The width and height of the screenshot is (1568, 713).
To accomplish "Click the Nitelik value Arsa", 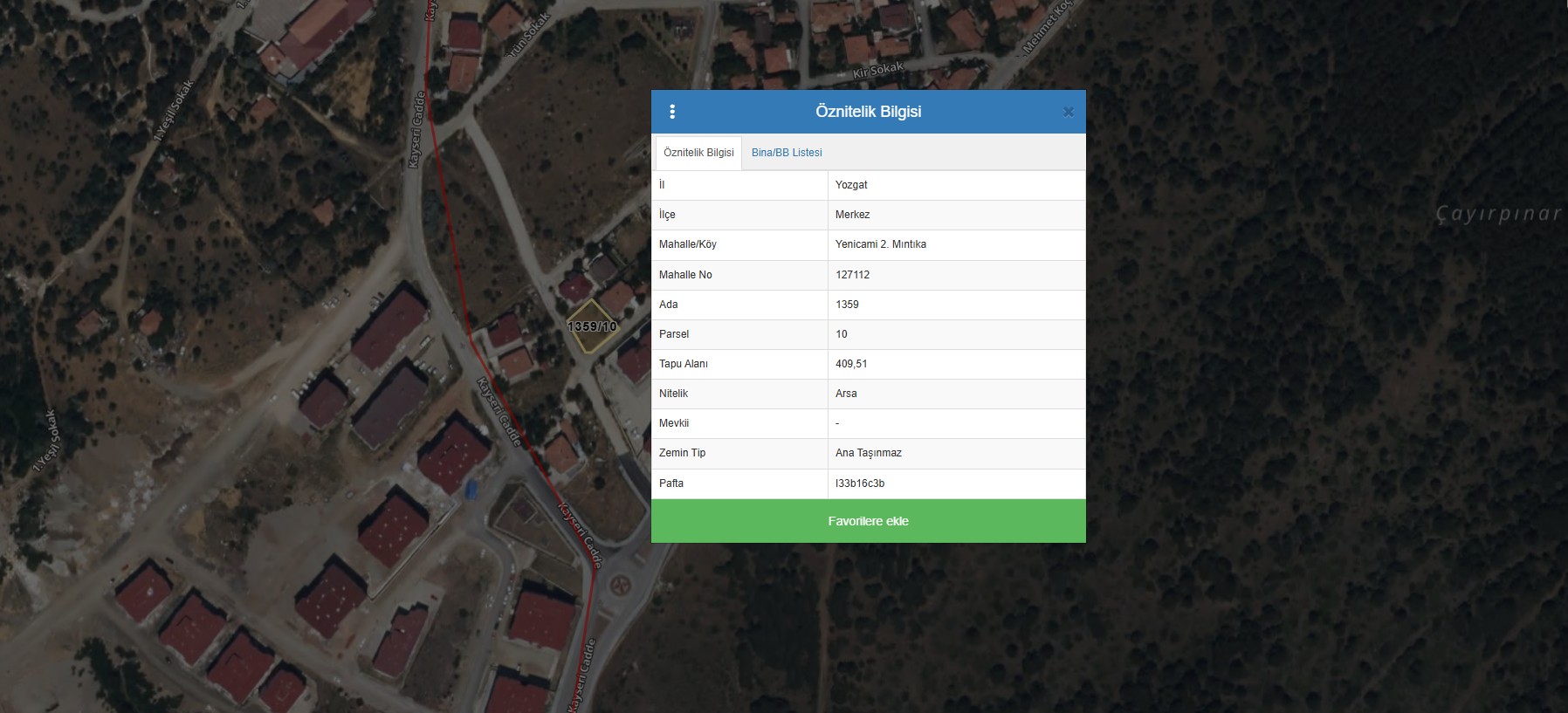I will pyautogui.click(x=846, y=394).
